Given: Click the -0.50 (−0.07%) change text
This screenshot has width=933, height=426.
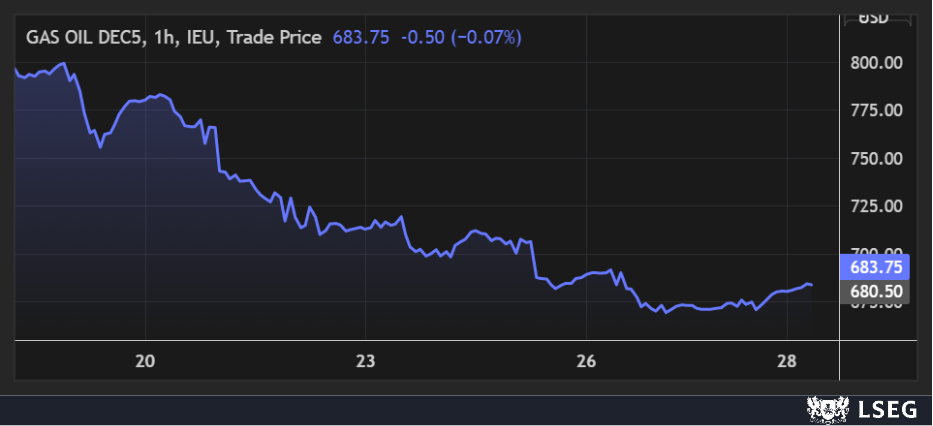Looking at the screenshot, I should 461,37.
